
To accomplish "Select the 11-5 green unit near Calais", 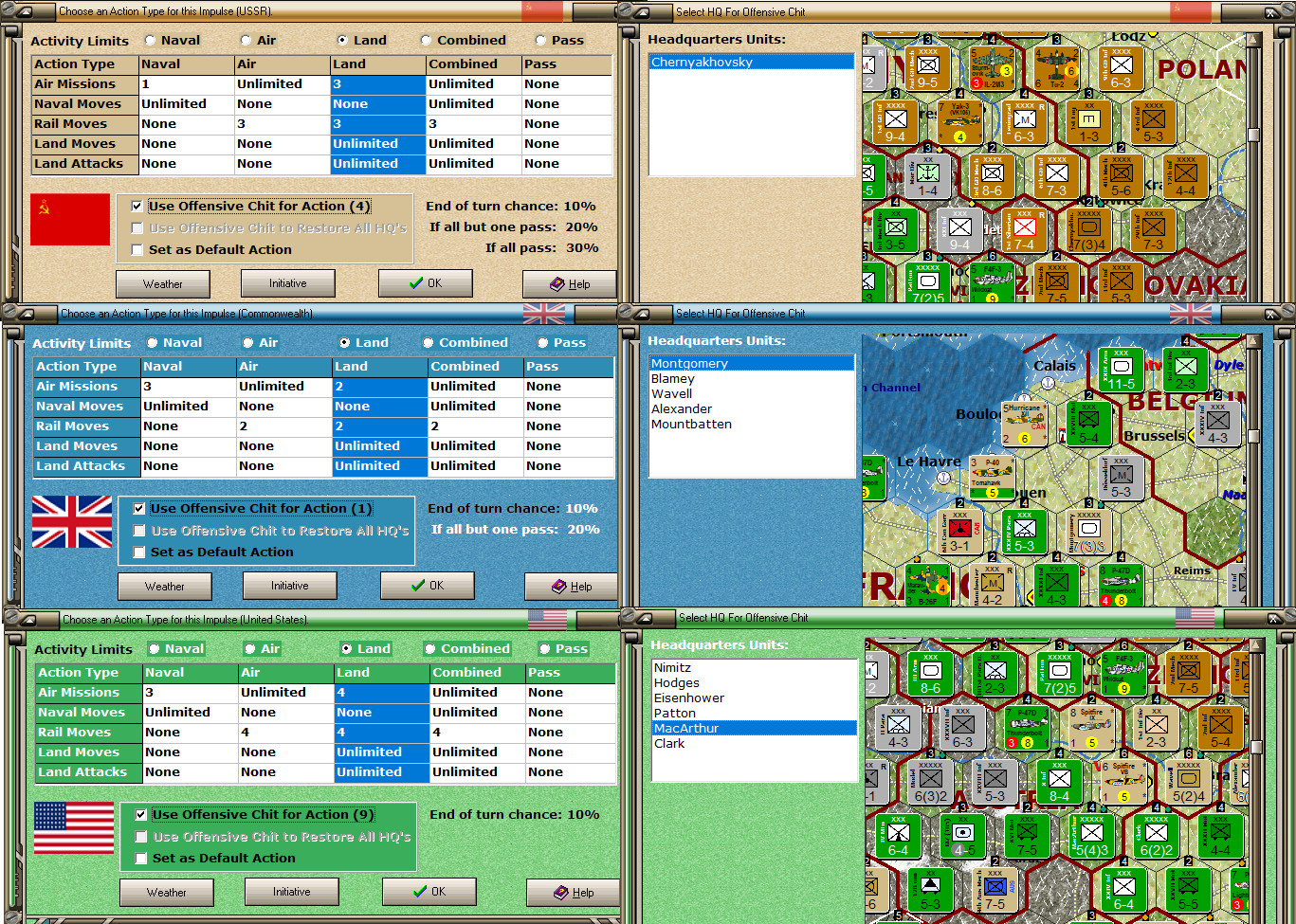I will 1121,369.
